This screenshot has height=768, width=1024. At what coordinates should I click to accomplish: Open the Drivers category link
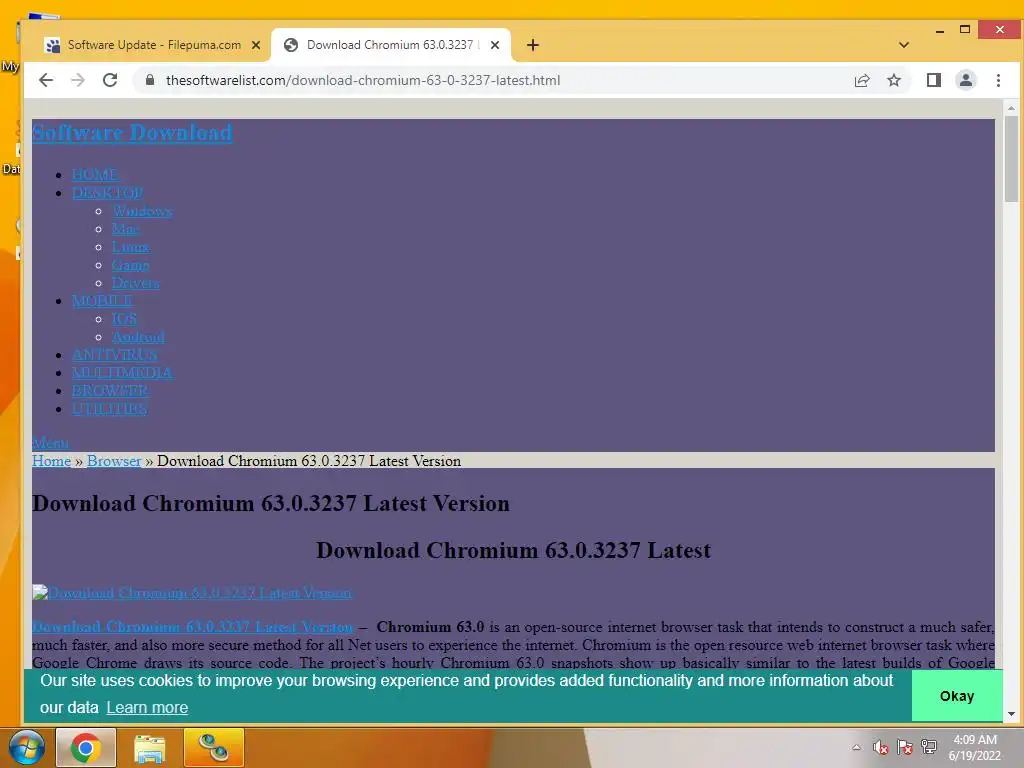tap(135, 283)
